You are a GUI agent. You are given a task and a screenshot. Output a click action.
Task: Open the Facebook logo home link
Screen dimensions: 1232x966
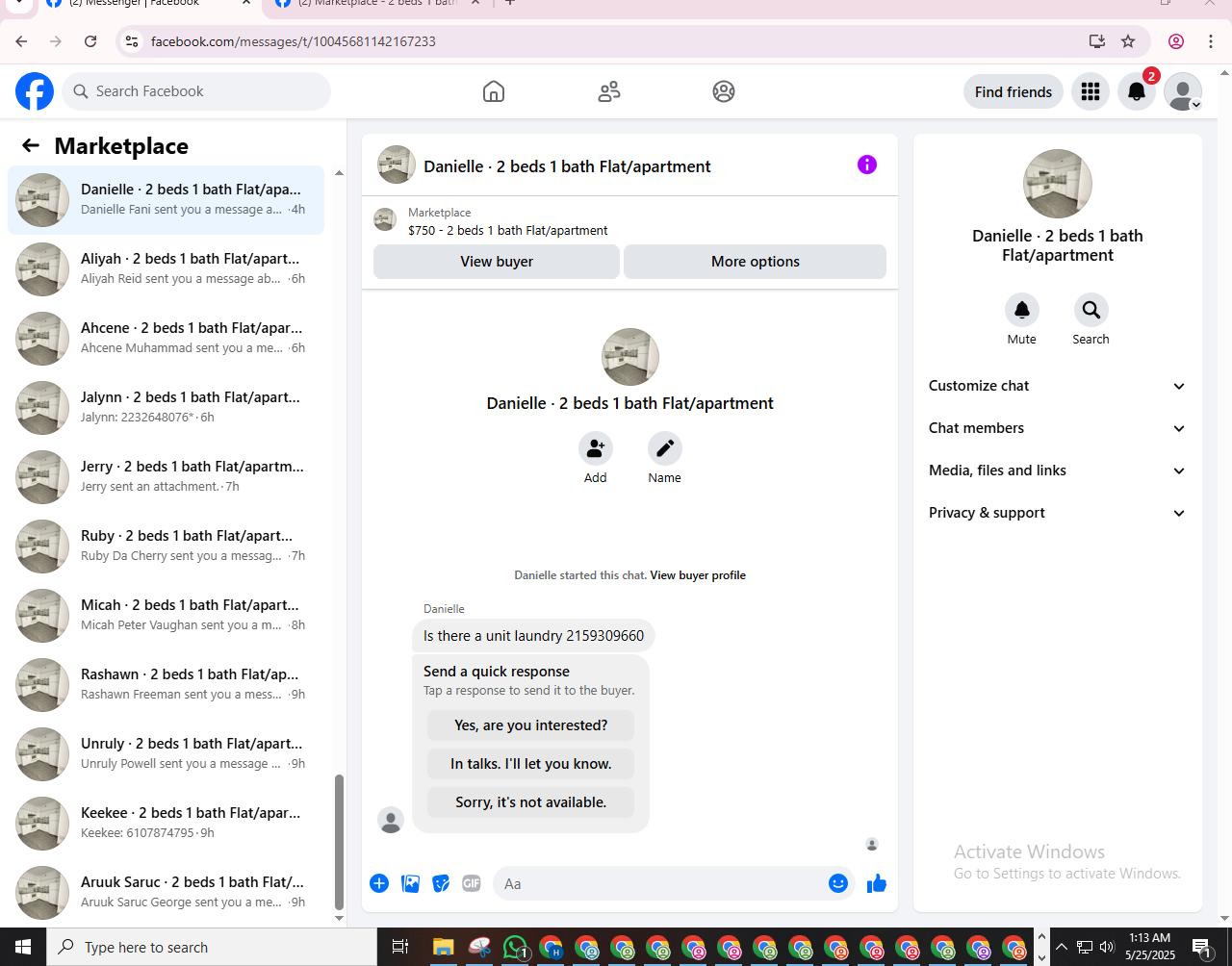coord(35,91)
